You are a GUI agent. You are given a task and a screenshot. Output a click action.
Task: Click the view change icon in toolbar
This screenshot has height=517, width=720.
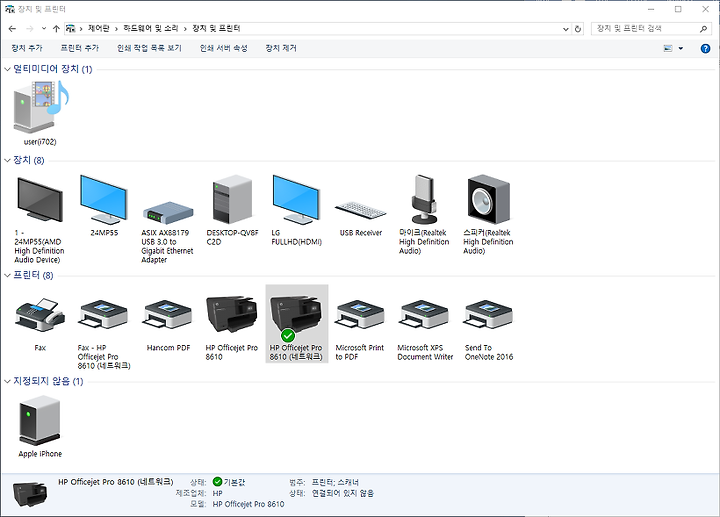[668, 48]
